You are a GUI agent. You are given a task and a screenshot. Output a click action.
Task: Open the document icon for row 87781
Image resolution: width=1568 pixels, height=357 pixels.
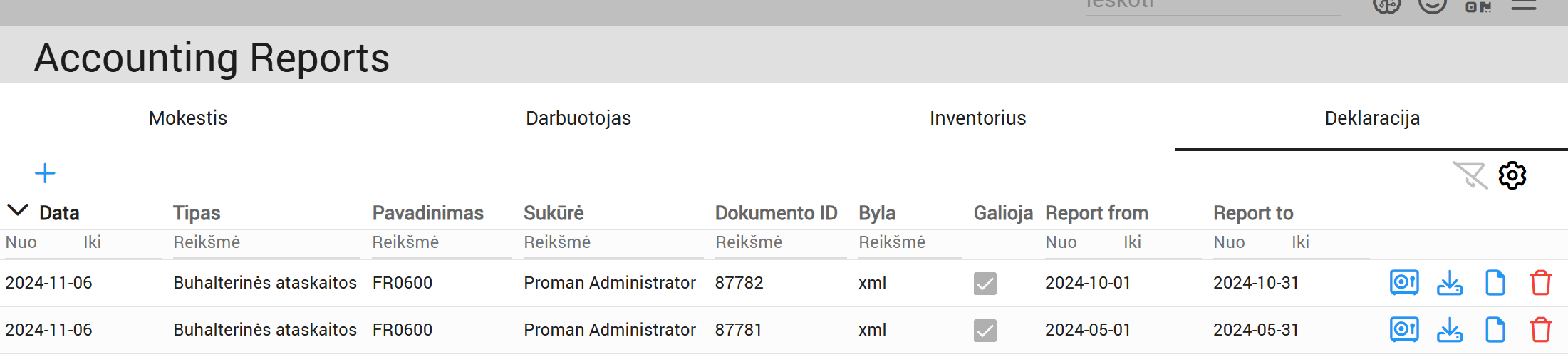coord(1495,330)
